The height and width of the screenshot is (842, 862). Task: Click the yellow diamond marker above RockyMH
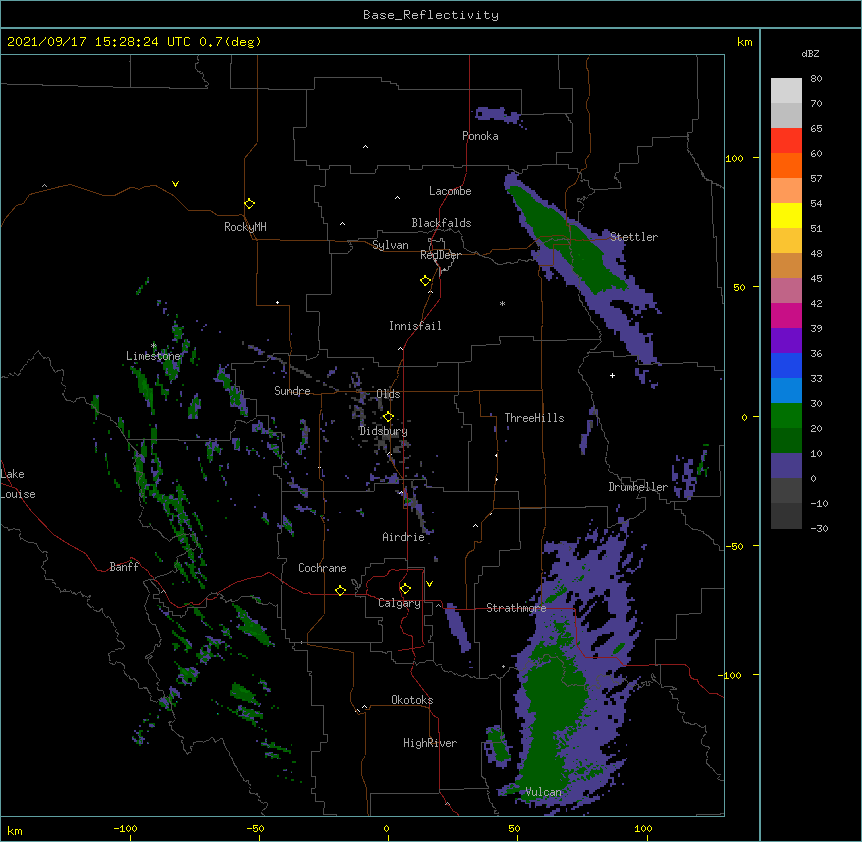pos(249,204)
